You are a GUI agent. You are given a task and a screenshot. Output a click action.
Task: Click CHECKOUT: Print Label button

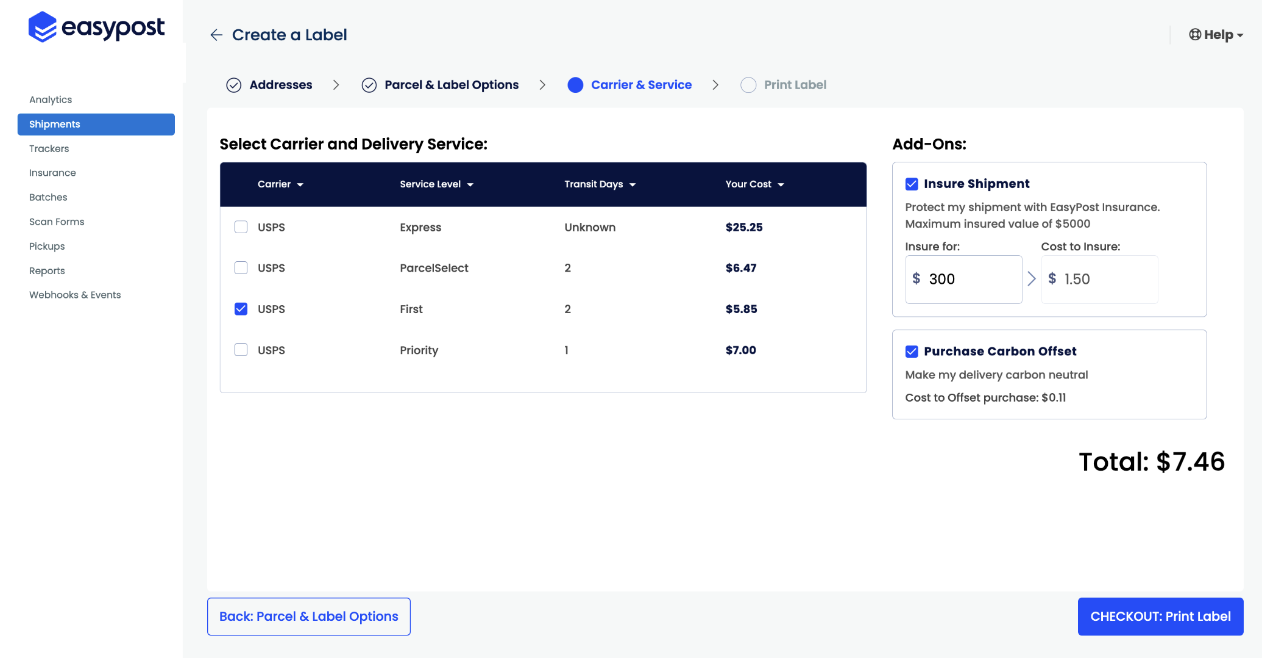point(1160,617)
